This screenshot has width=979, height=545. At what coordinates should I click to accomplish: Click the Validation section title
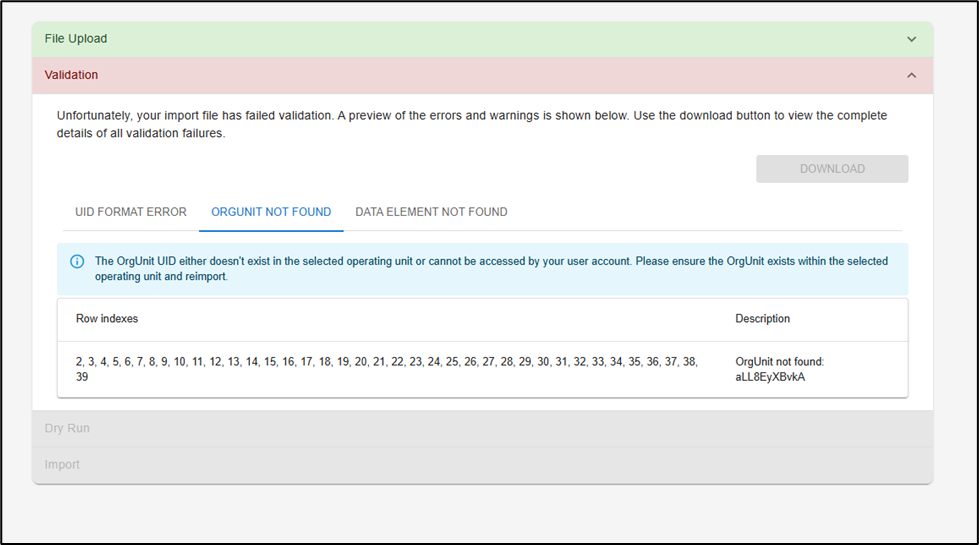click(71, 75)
